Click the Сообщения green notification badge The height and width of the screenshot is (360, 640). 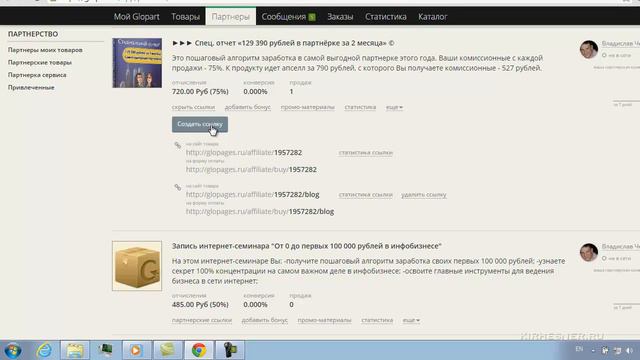pos(312,17)
